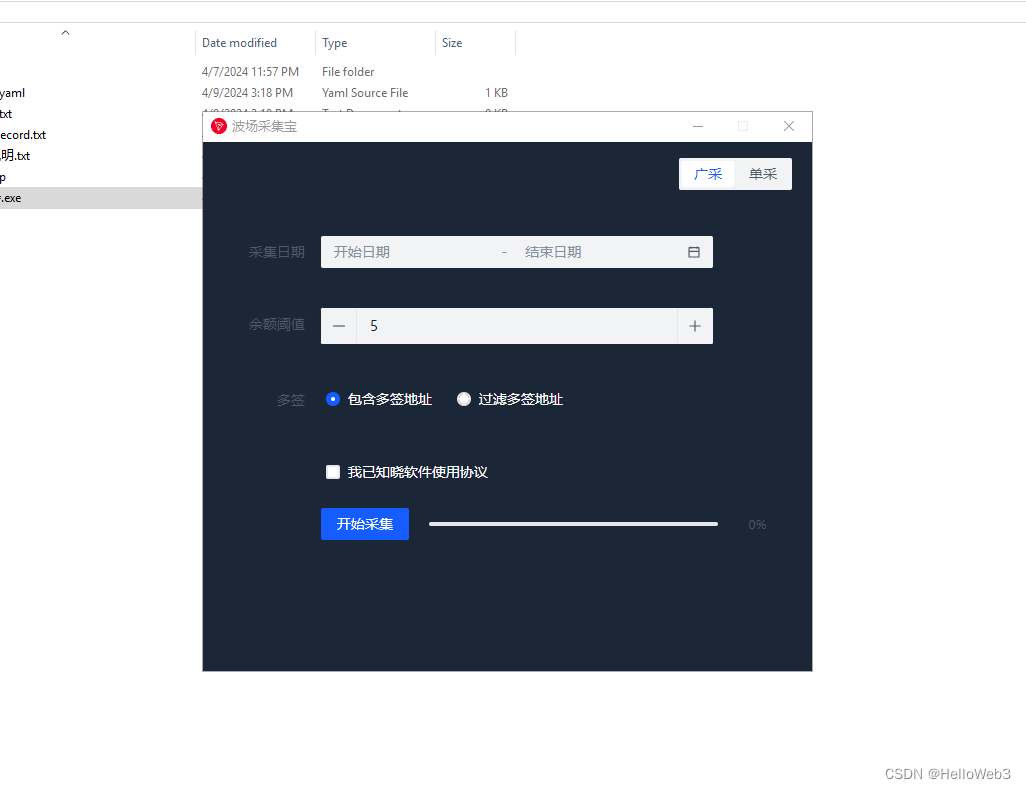Sort files by the Date modified column
Image resolution: width=1026 pixels, height=789 pixels.
click(x=240, y=42)
